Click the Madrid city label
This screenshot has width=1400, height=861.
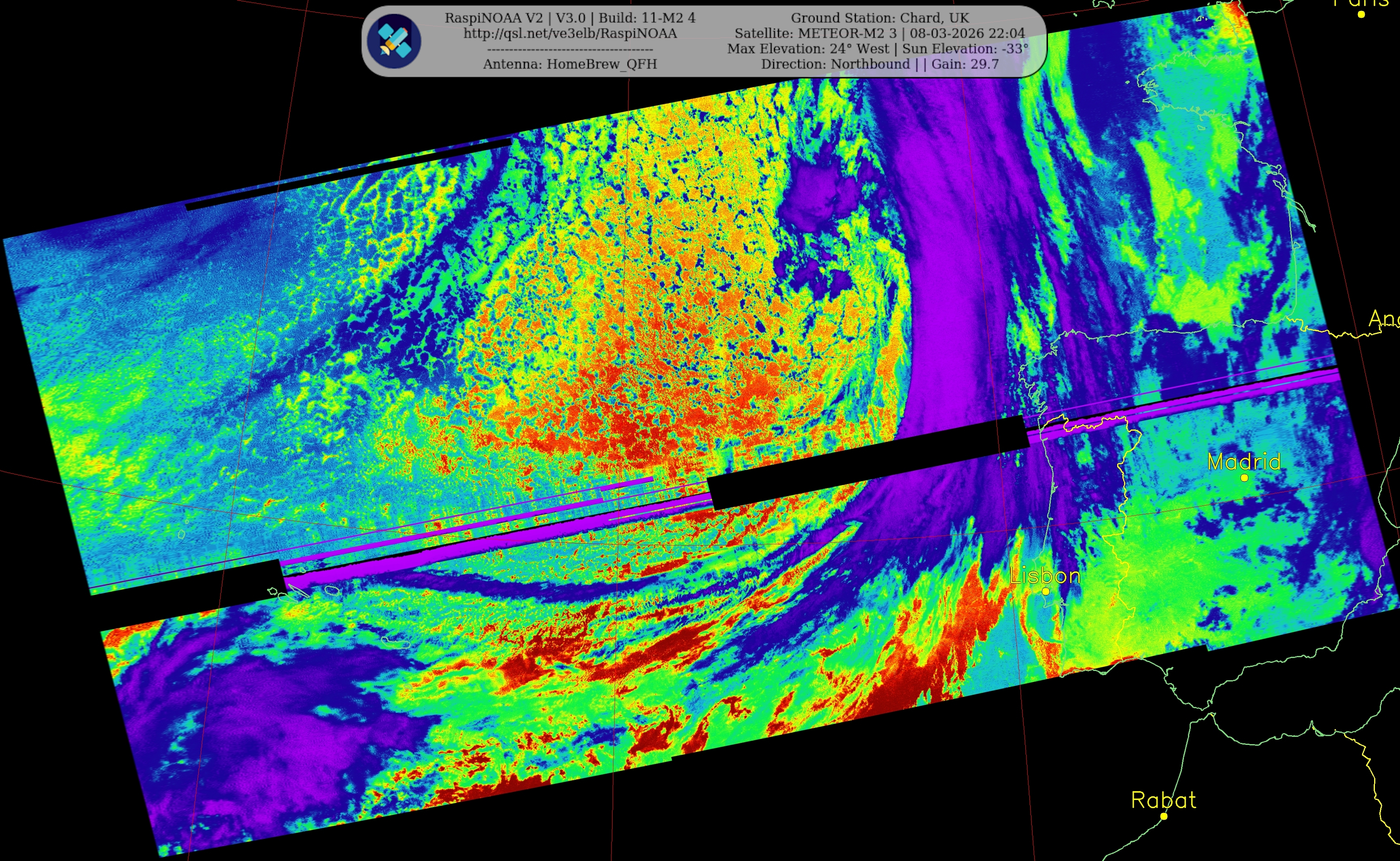click(1244, 462)
